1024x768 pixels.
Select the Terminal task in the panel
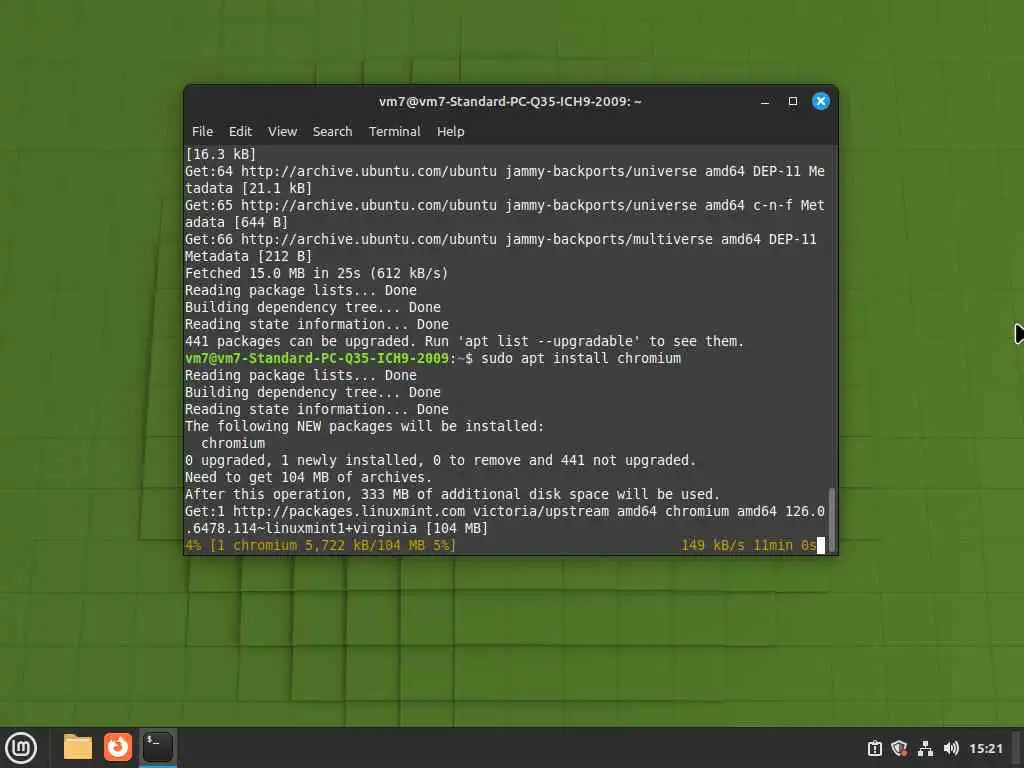point(157,747)
